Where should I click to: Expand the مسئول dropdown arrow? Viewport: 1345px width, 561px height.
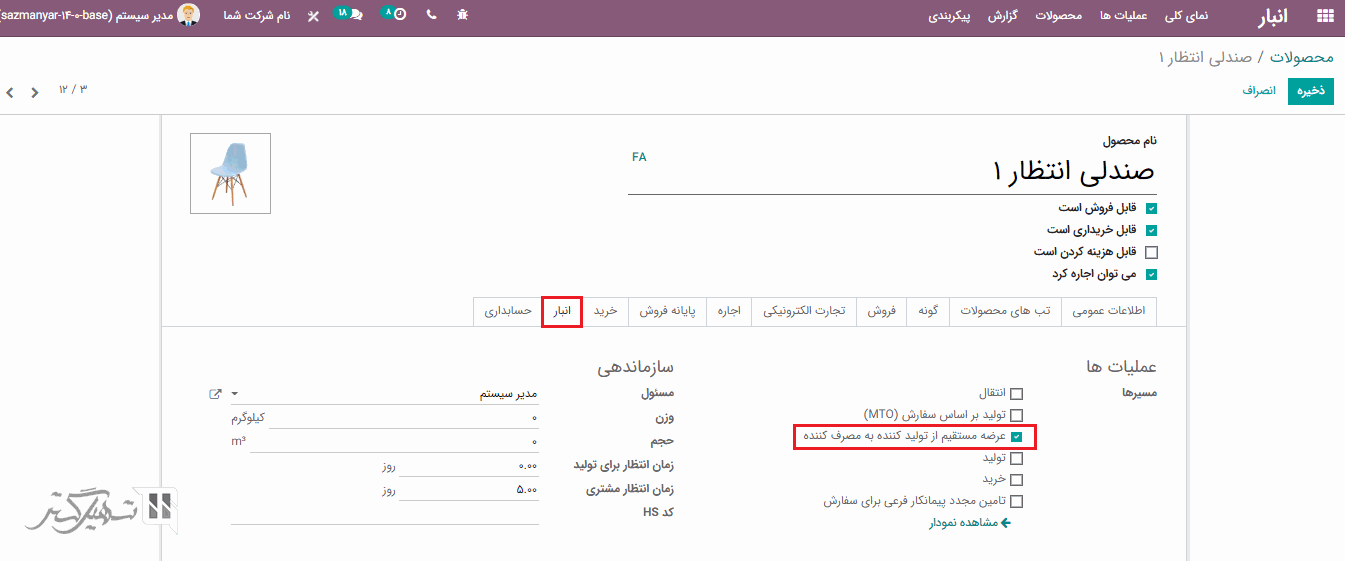[x=235, y=395]
